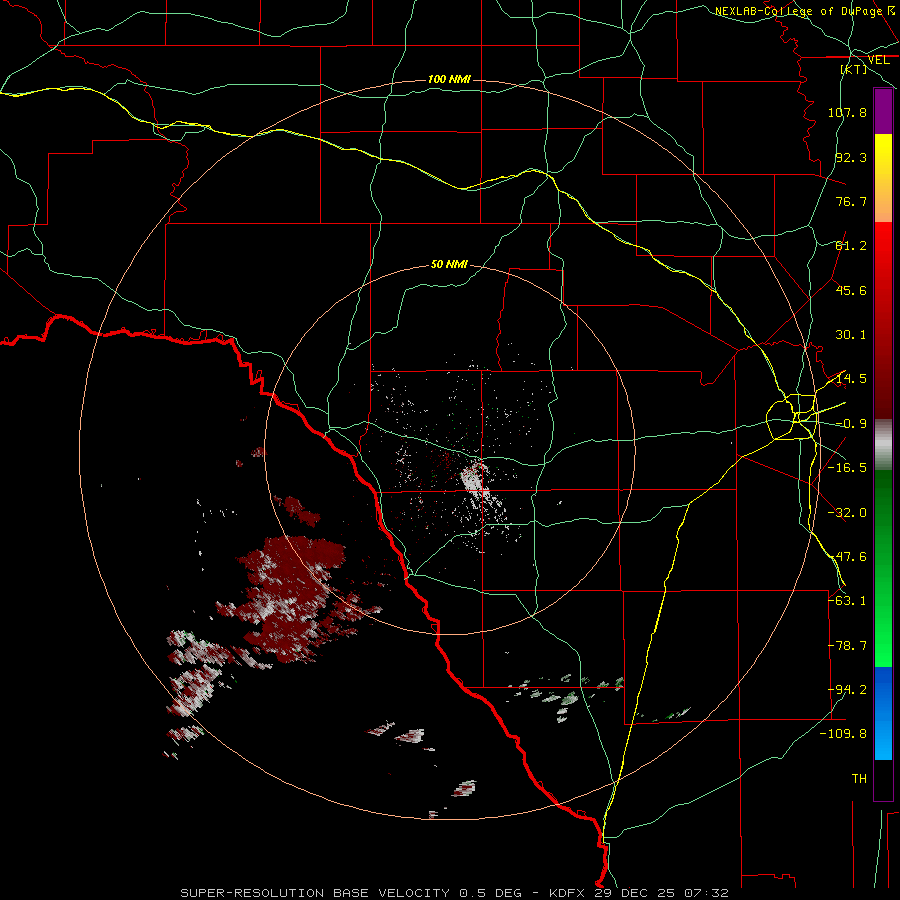This screenshot has width=900, height=900.
Task: Click the 76.7 value on velocity scale
Action: pos(851,201)
